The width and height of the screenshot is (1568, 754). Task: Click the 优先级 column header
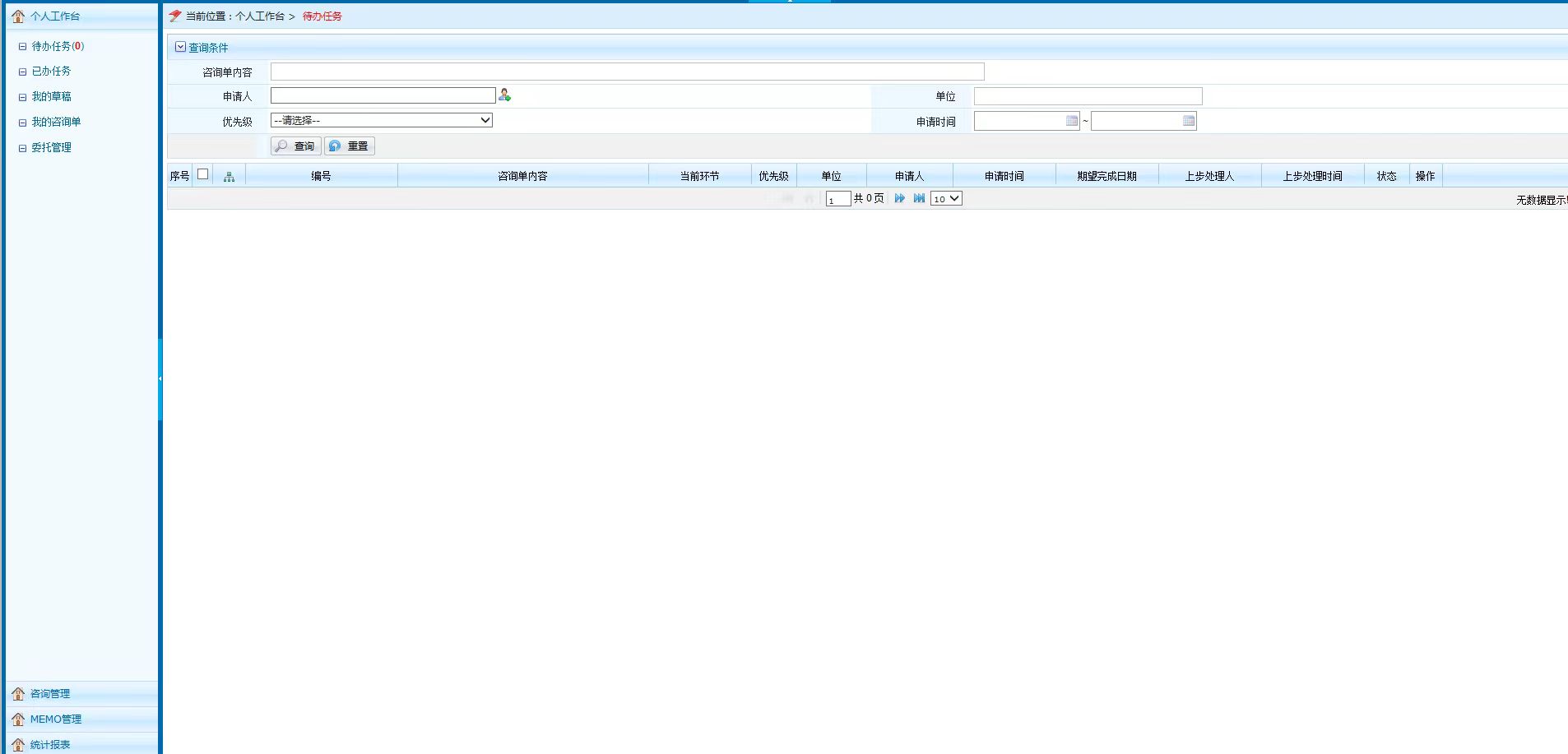click(x=773, y=176)
